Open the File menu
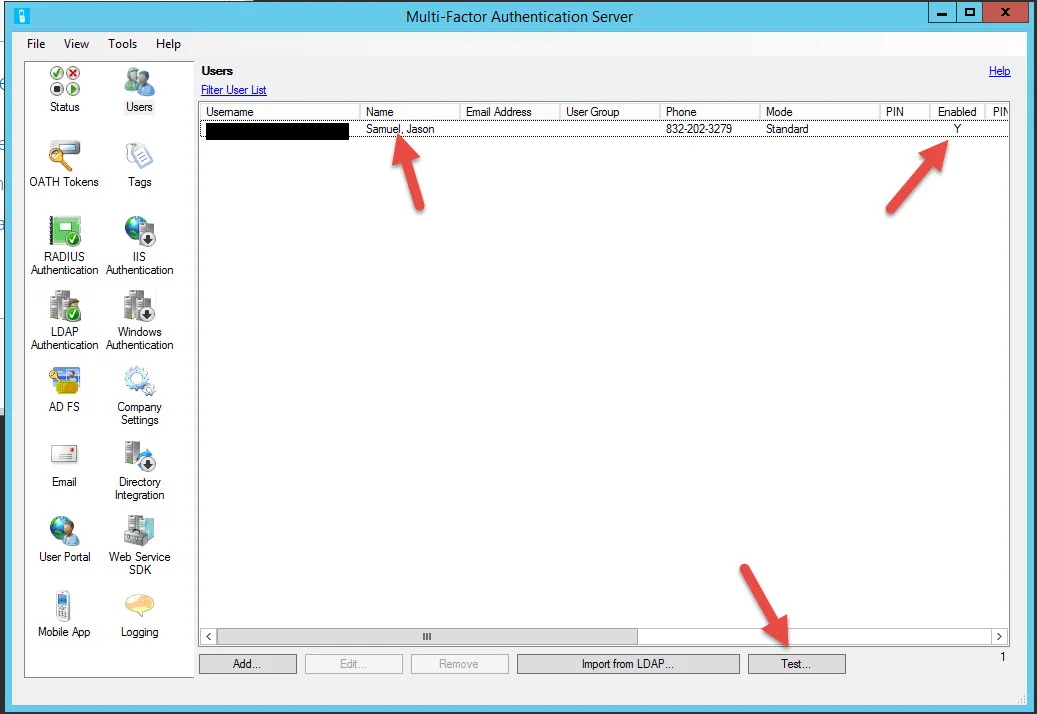The width and height of the screenshot is (1037, 714). pyautogui.click(x=36, y=44)
